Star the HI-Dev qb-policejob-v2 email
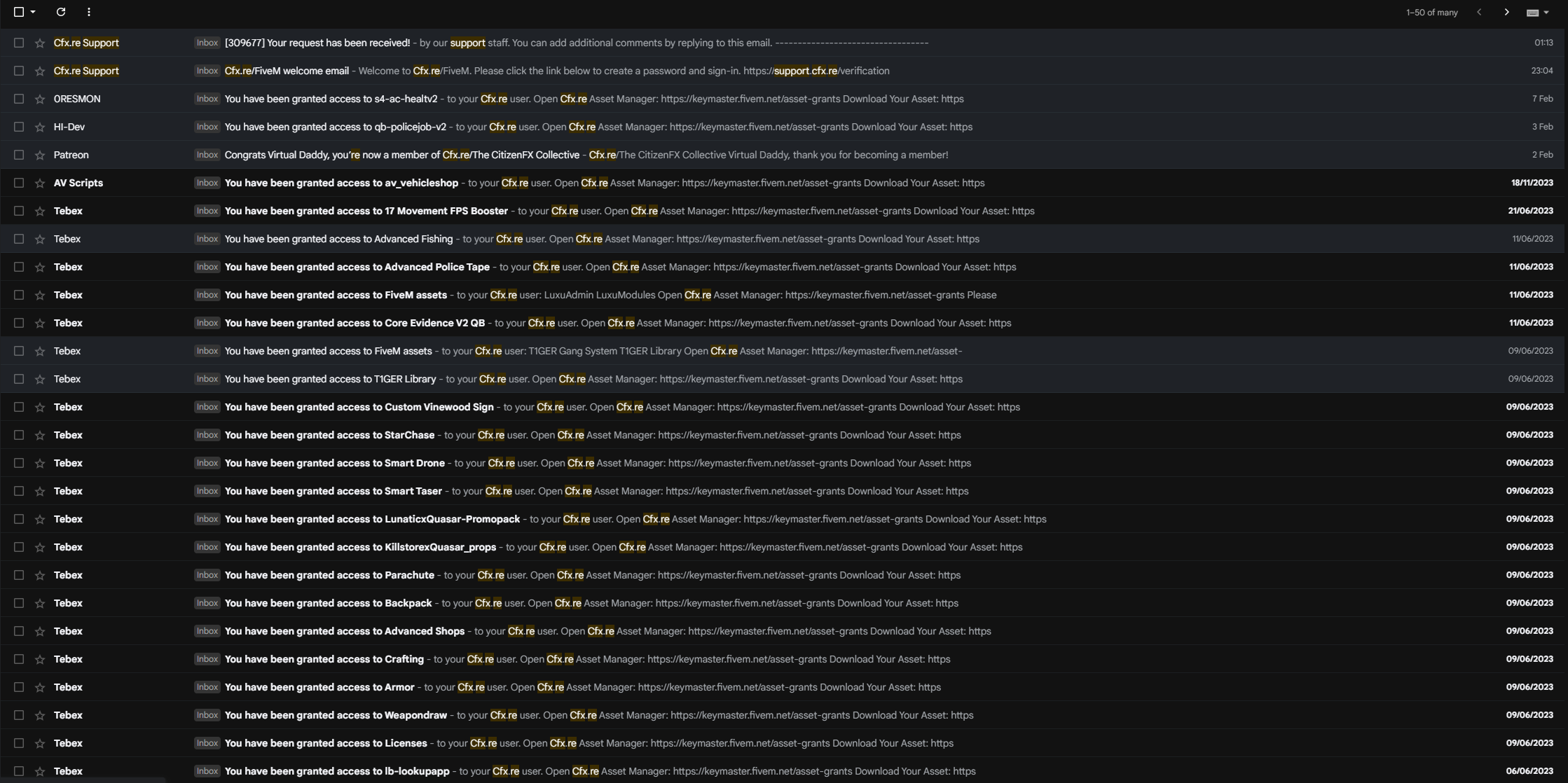The height and width of the screenshot is (783, 1568). point(40,127)
